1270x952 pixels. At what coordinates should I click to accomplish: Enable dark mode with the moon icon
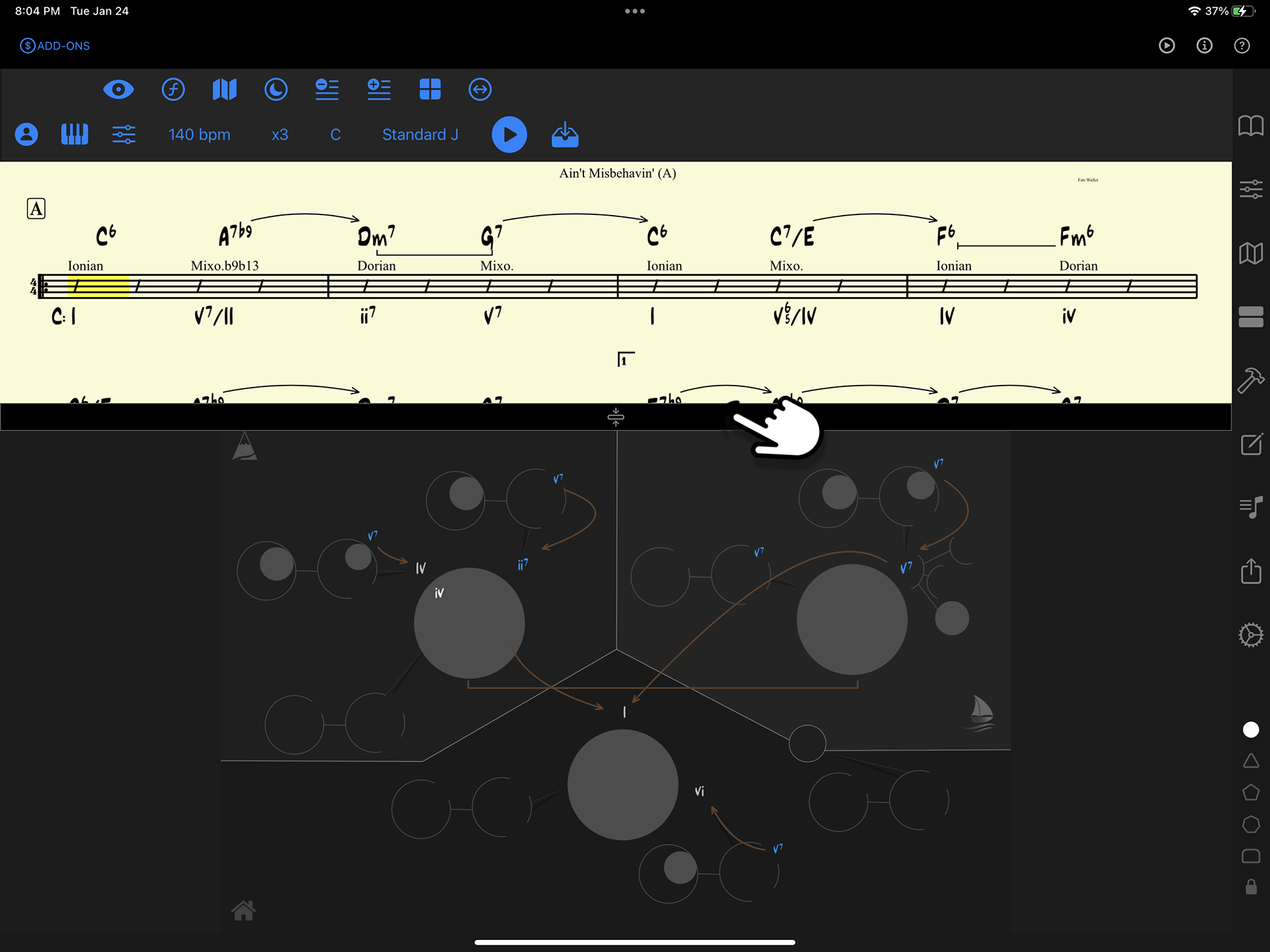pyautogui.click(x=276, y=89)
